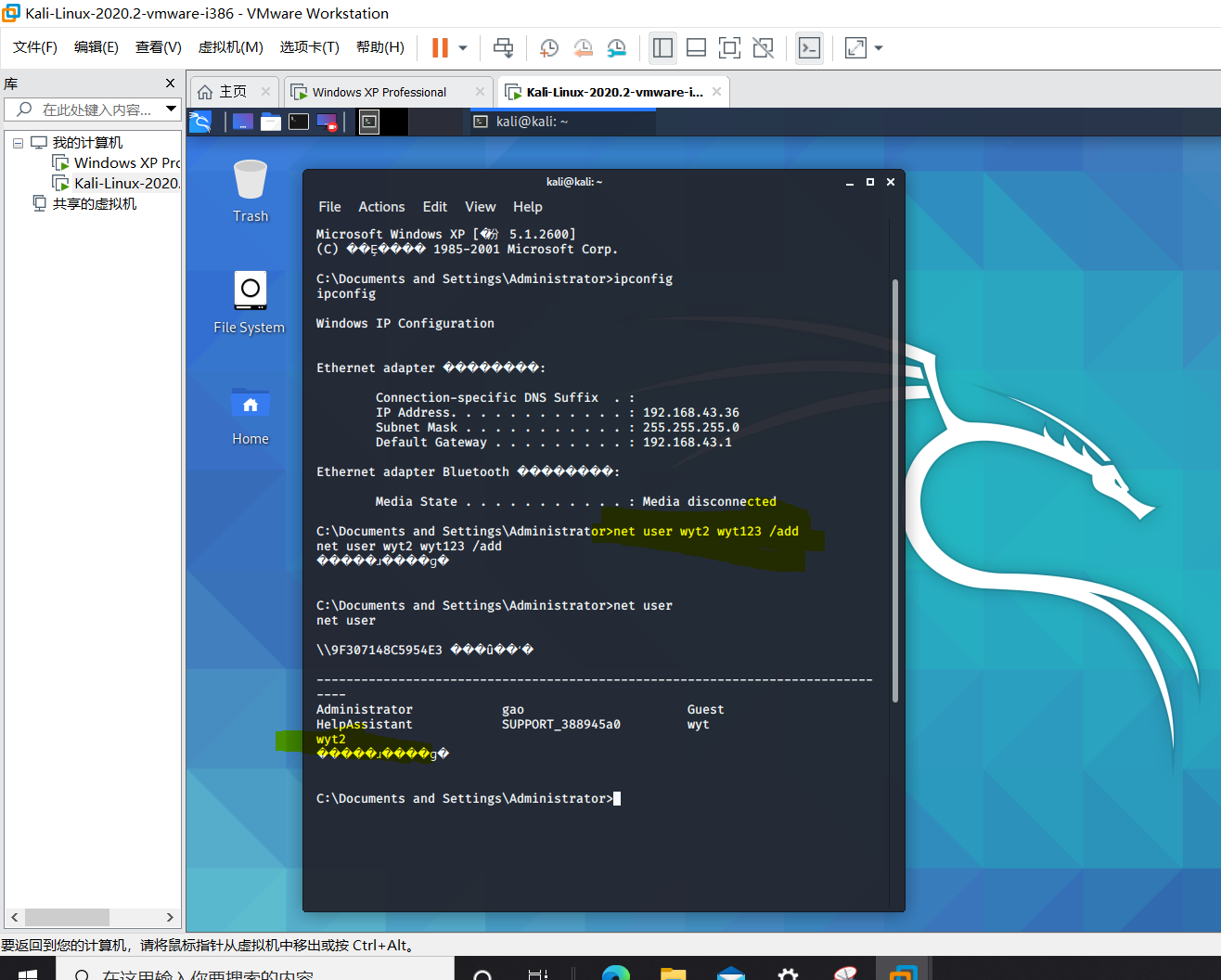Open the file manager icon in Kali panel

(x=271, y=122)
